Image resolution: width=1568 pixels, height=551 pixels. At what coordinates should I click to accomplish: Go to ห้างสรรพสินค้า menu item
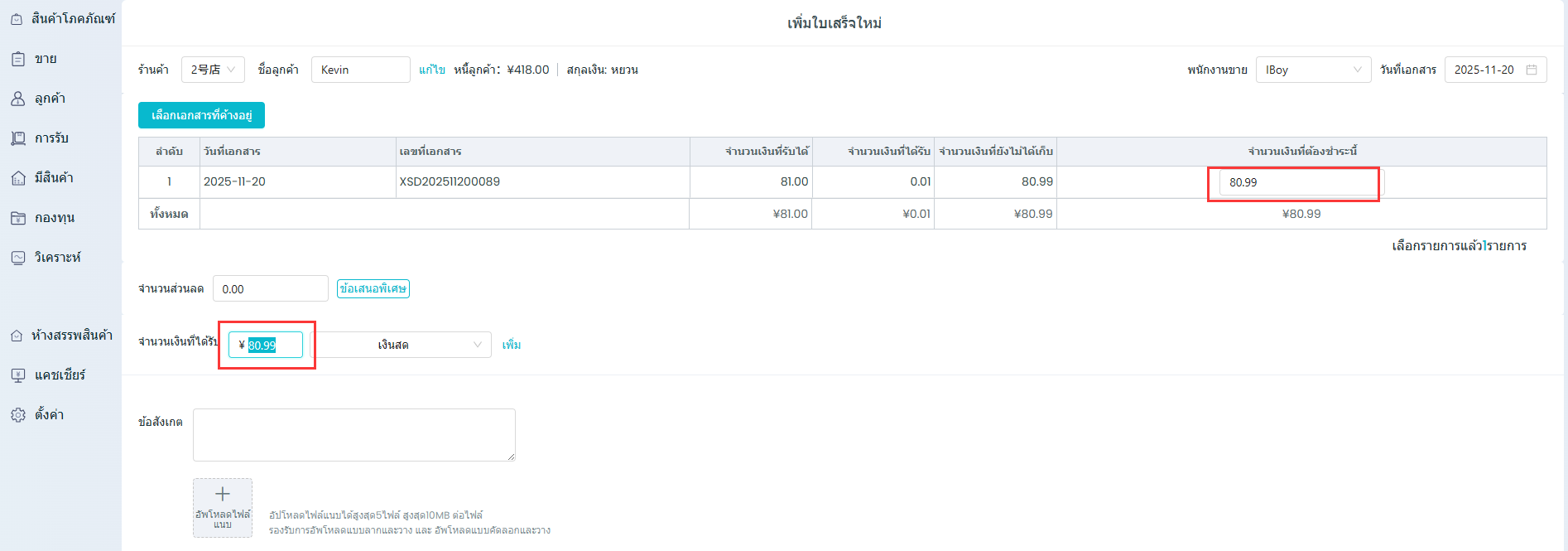coord(71,336)
